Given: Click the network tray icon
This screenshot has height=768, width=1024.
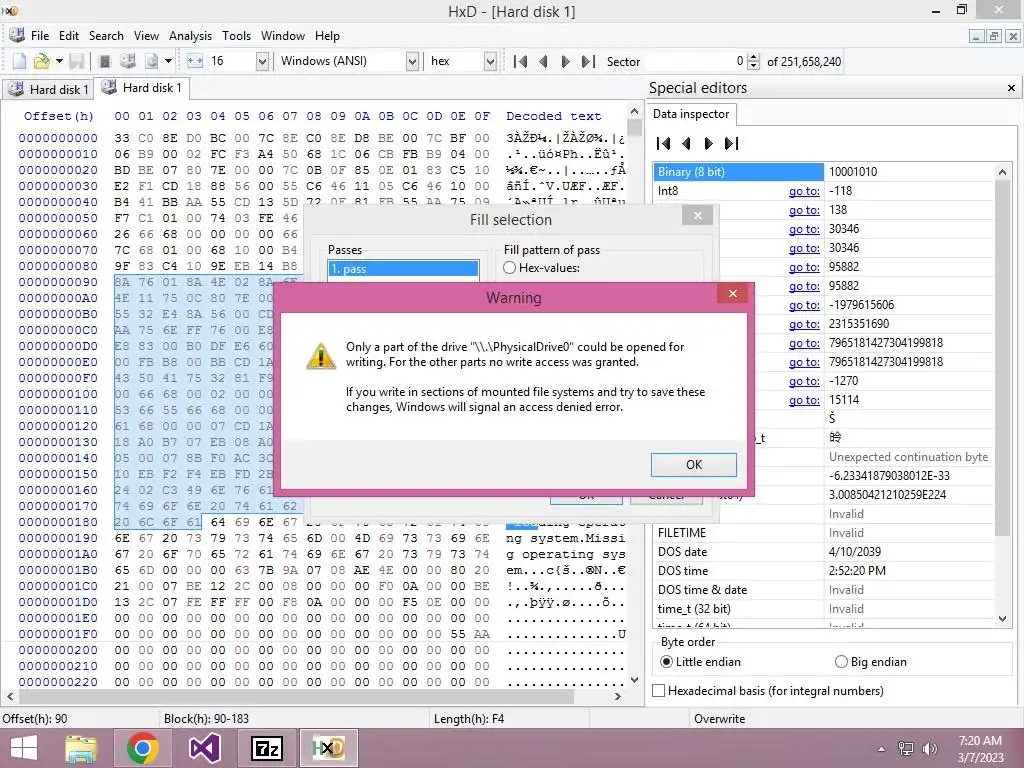Looking at the screenshot, I should (906, 749).
